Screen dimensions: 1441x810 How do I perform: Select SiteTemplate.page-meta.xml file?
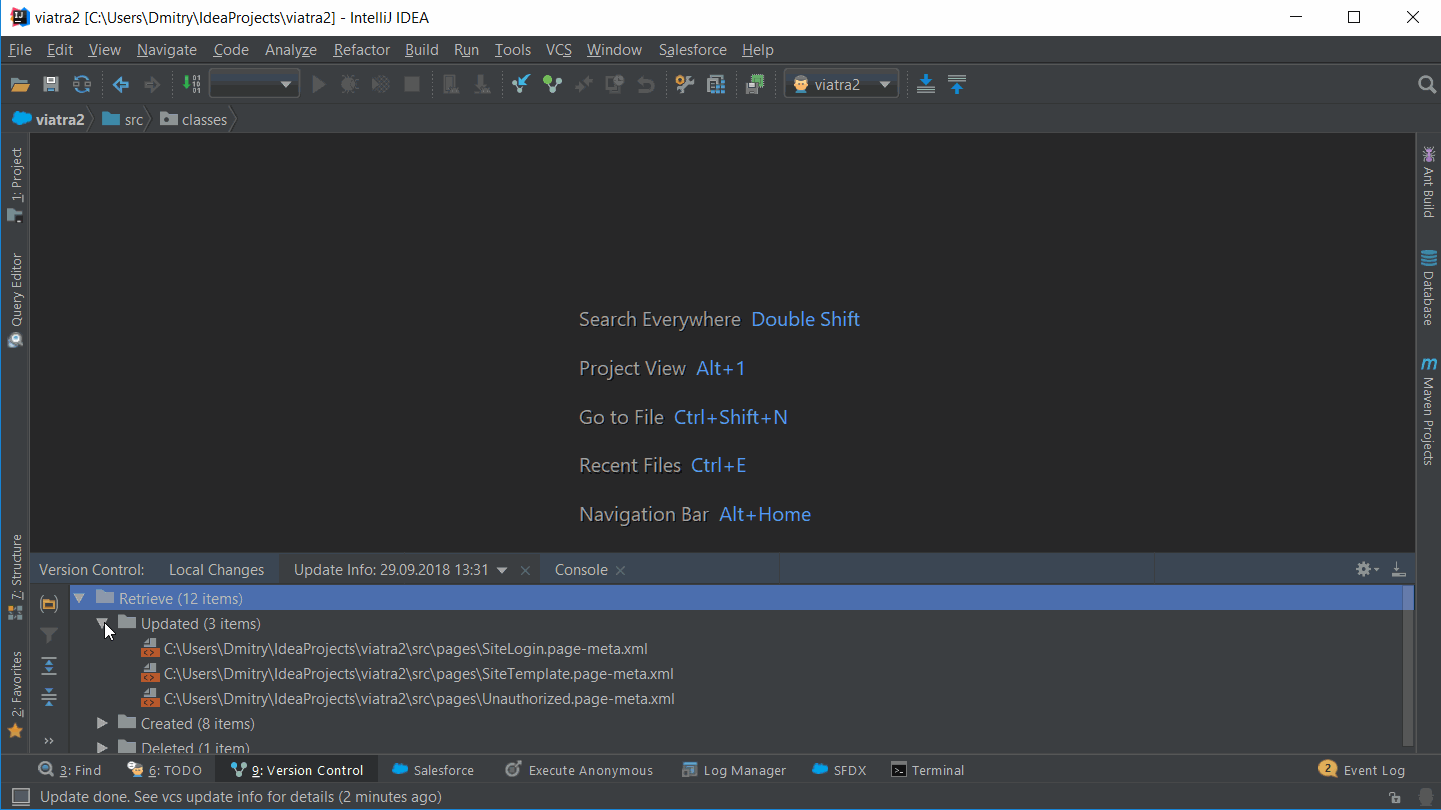point(408,673)
